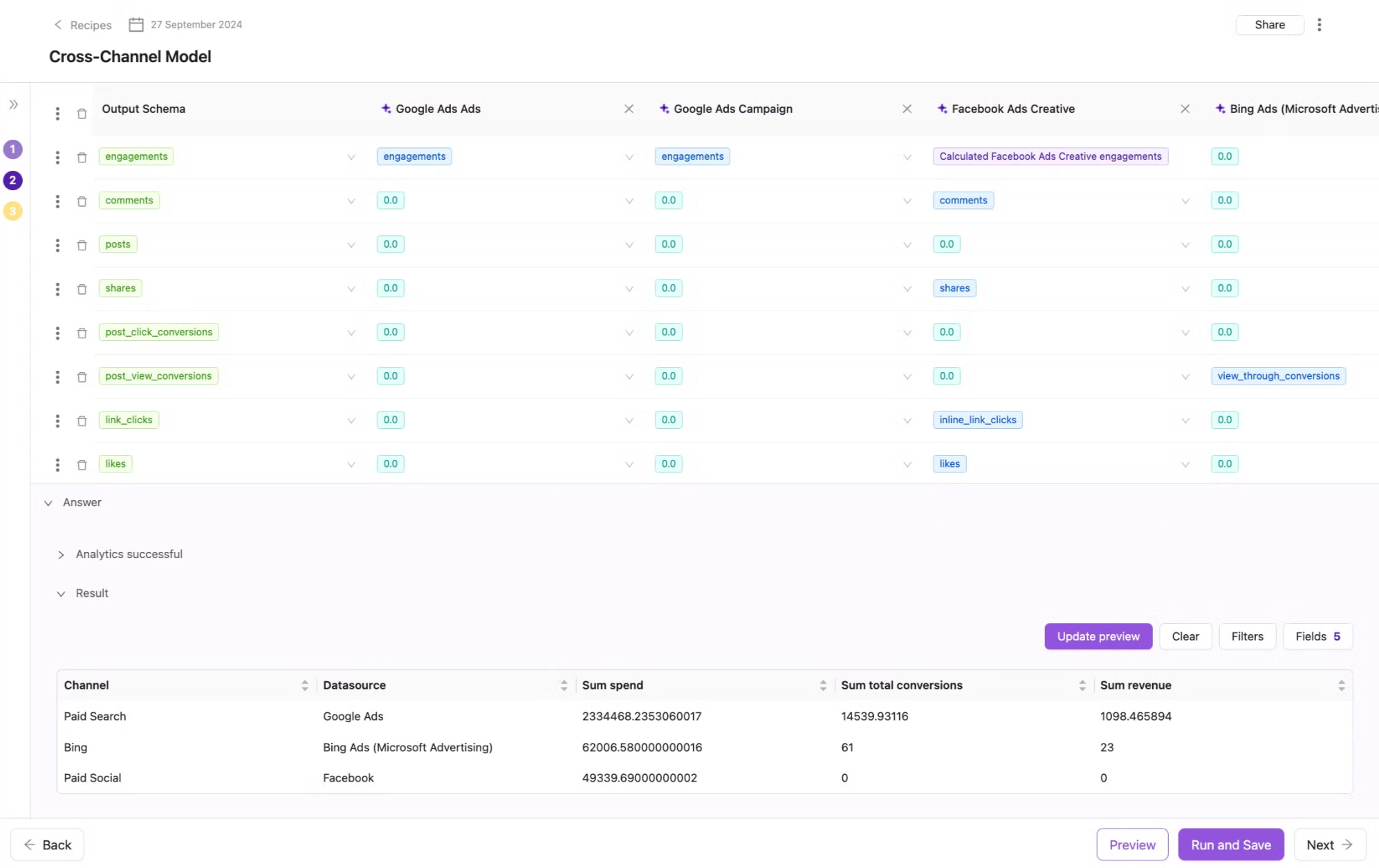
Task: Open Google Ads Campaign dropdown for shares row
Action: [x=907, y=289]
